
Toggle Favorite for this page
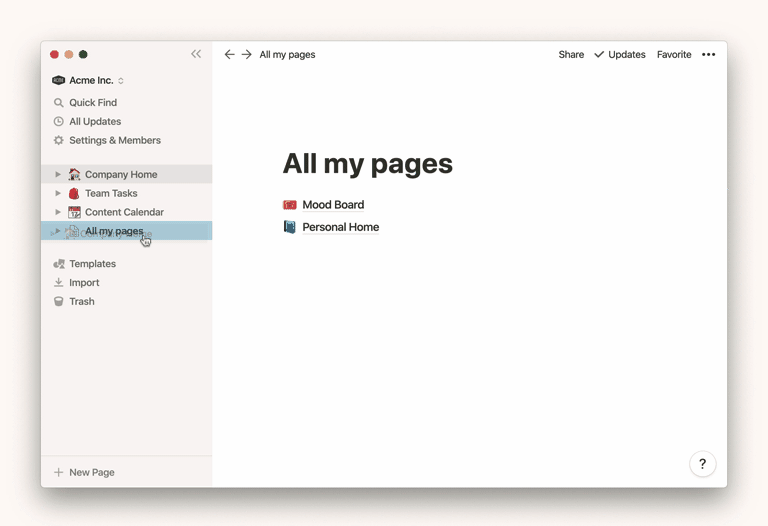click(674, 55)
